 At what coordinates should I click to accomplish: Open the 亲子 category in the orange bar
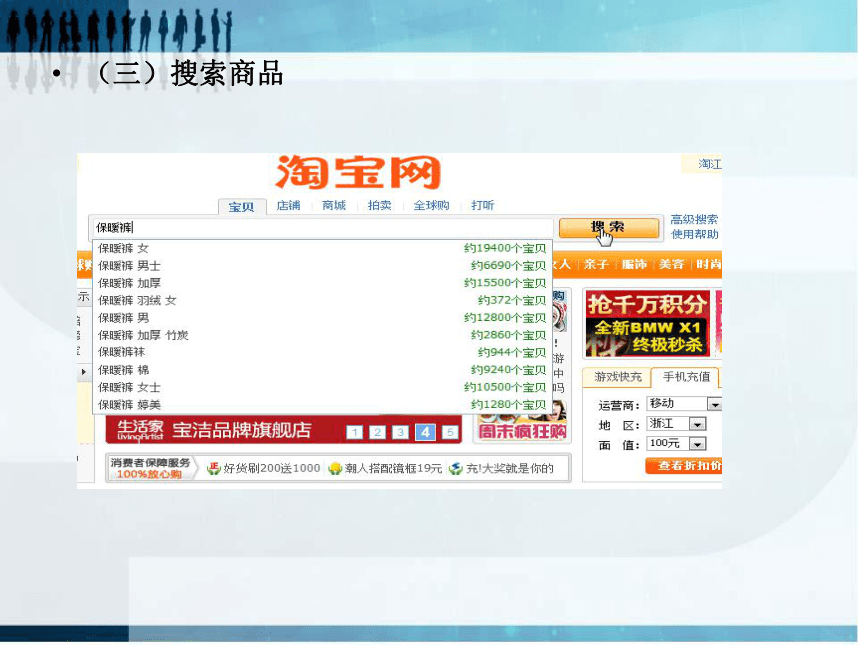pos(596,265)
